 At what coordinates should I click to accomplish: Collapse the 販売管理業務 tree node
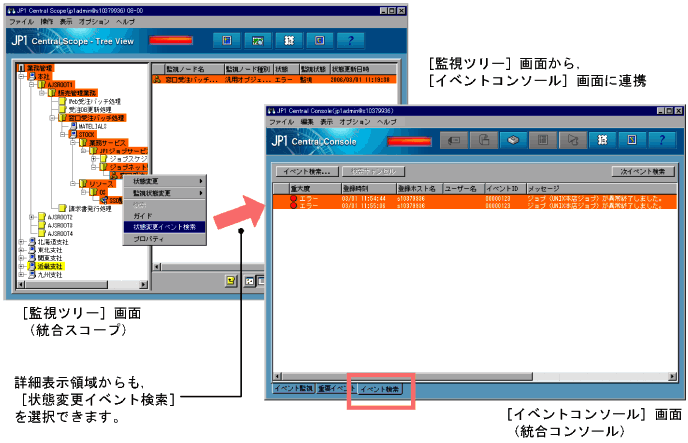point(42,93)
